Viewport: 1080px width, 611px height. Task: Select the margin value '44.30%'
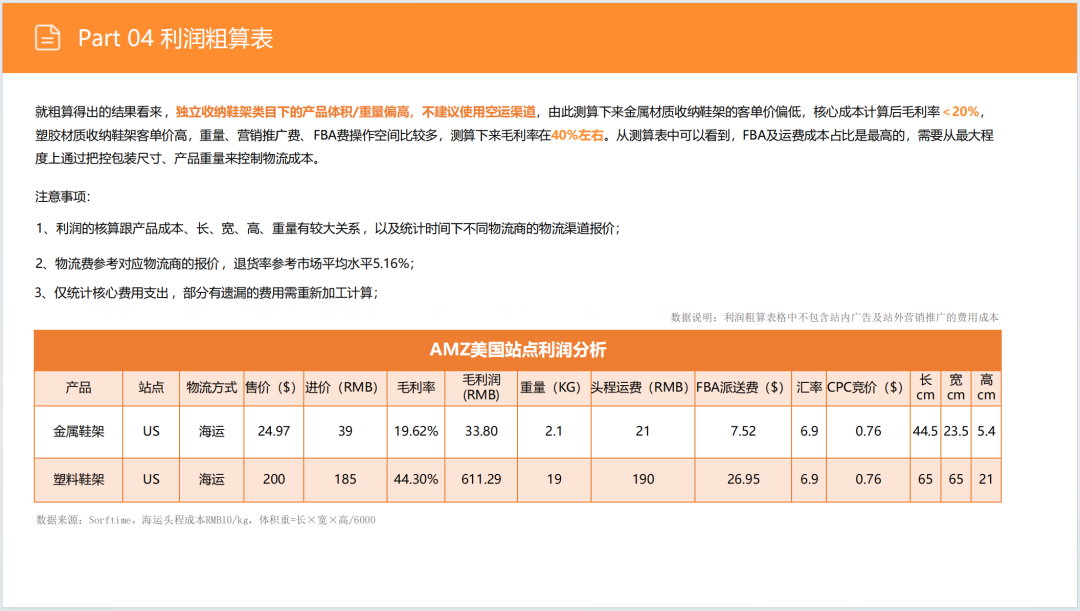point(416,479)
